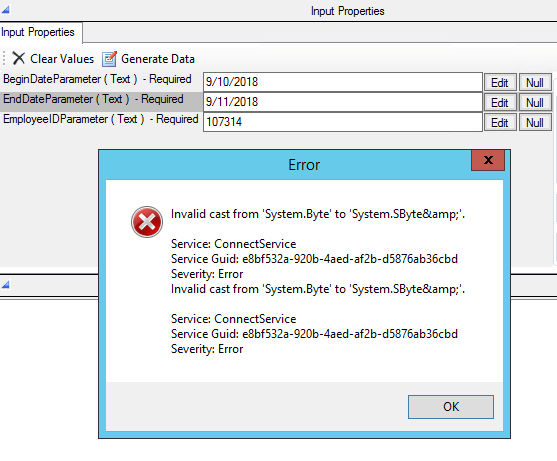Viewport: 557px width, 461px height.
Task: Click the EmployeeIDParameter field with 107314
Action: click(343, 122)
